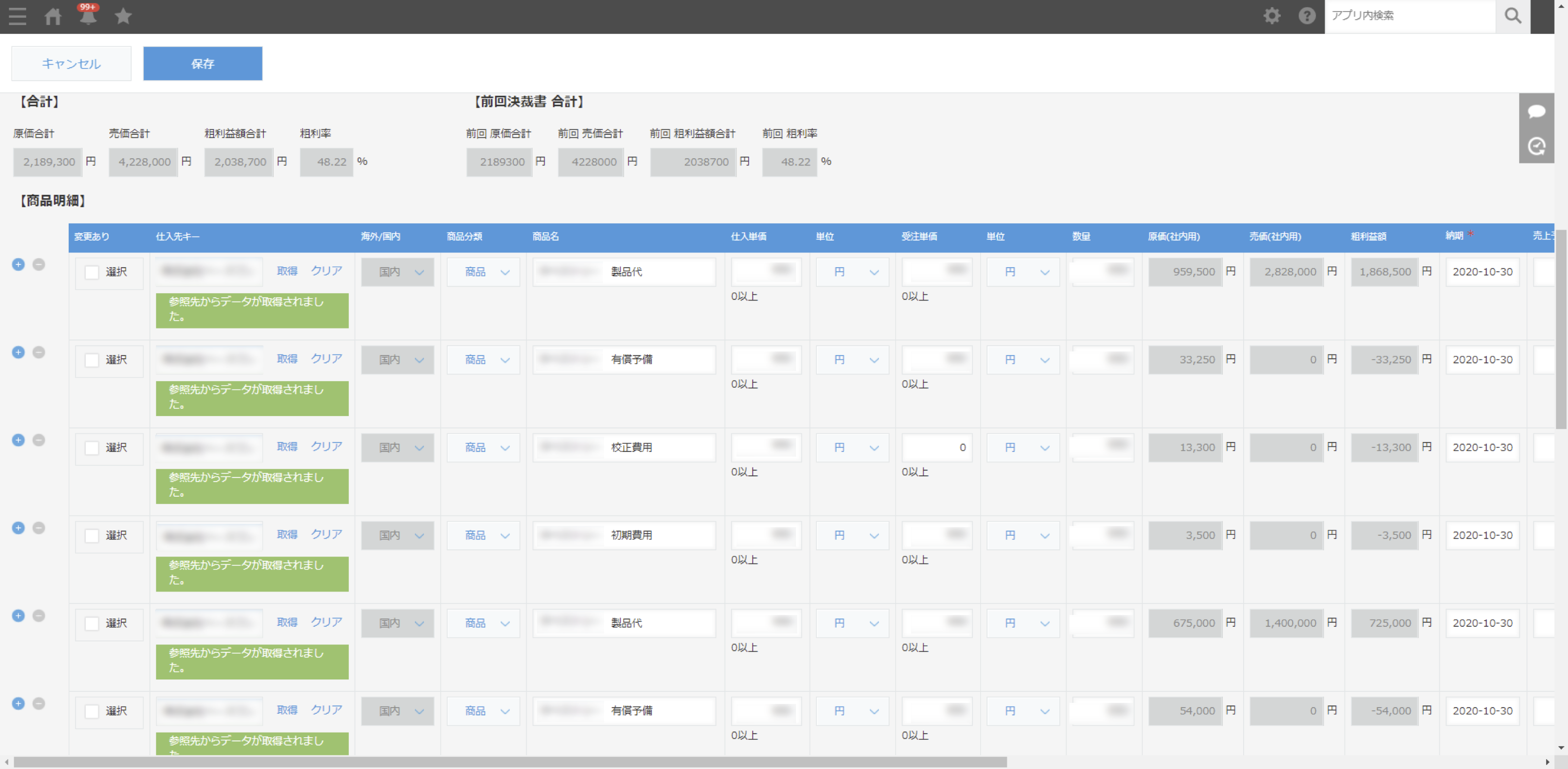Open the comments speech bubble panel
Image resolution: width=1568 pixels, height=769 pixels.
pyautogui.click(x=1536, y=111)
